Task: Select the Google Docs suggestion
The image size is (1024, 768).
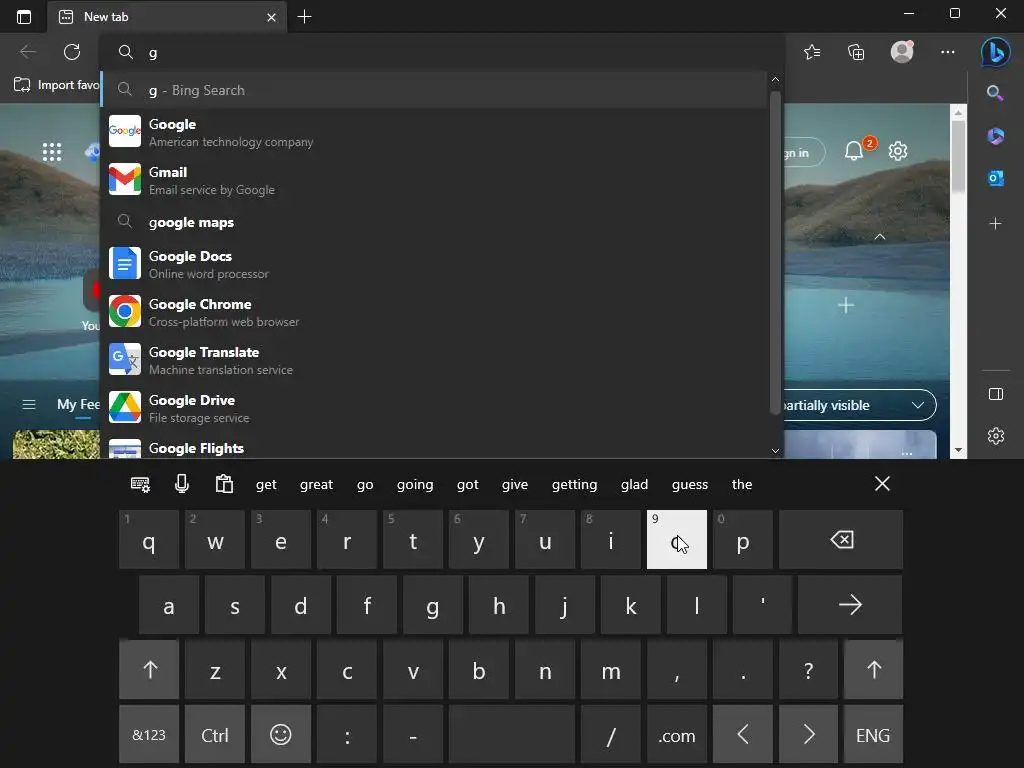Action: pyautogui.click(x=435, y=264)
